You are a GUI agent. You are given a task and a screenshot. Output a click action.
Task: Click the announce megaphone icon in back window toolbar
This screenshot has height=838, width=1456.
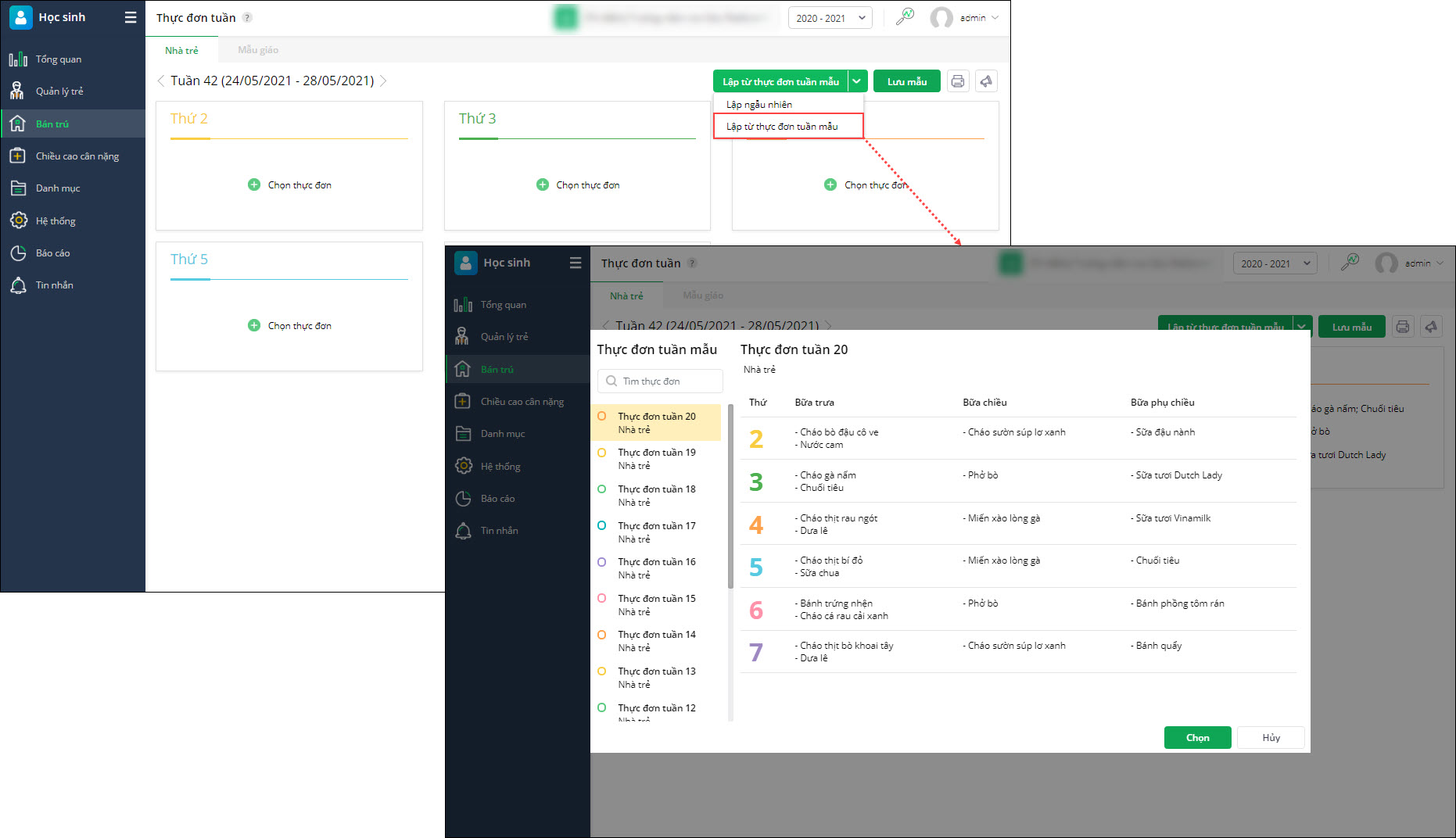pyautogui.click(x=986, y=81)
